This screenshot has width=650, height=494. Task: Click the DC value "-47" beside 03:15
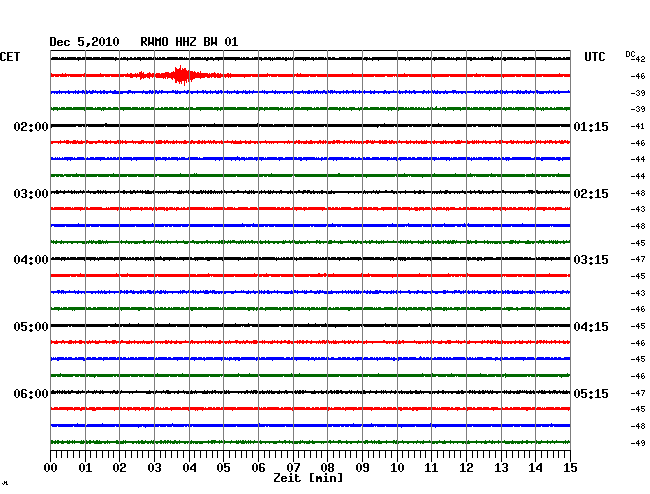point(638,259)
